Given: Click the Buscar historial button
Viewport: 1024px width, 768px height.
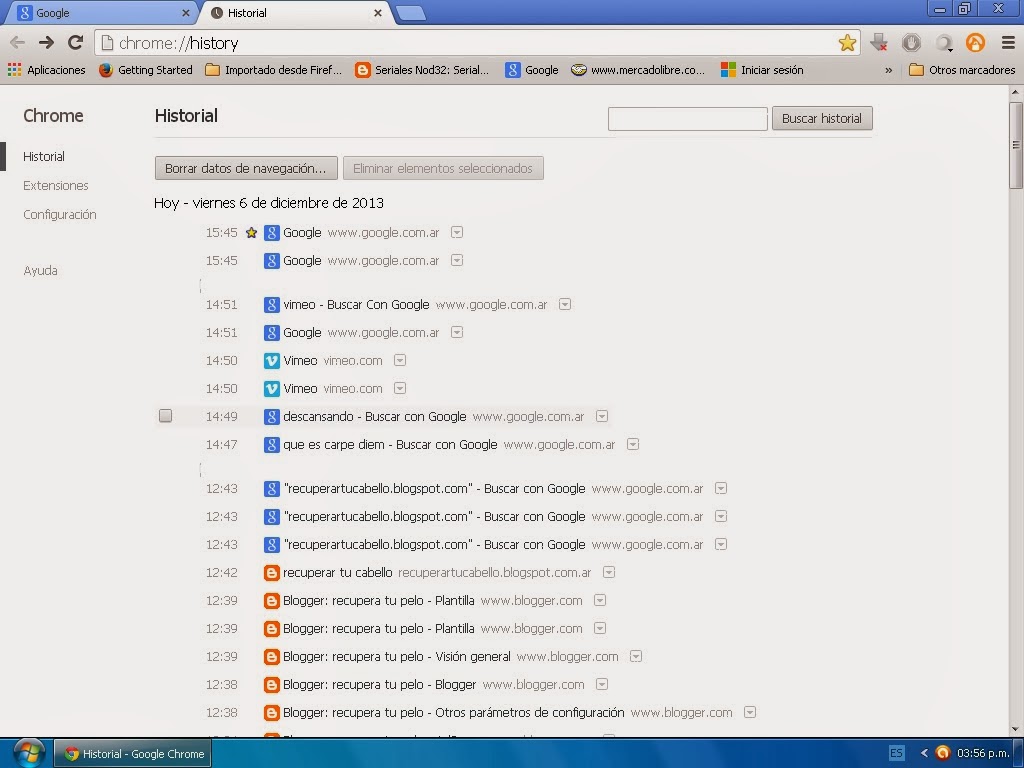Looking at the screenshot, I should click(x=822, y=118).
